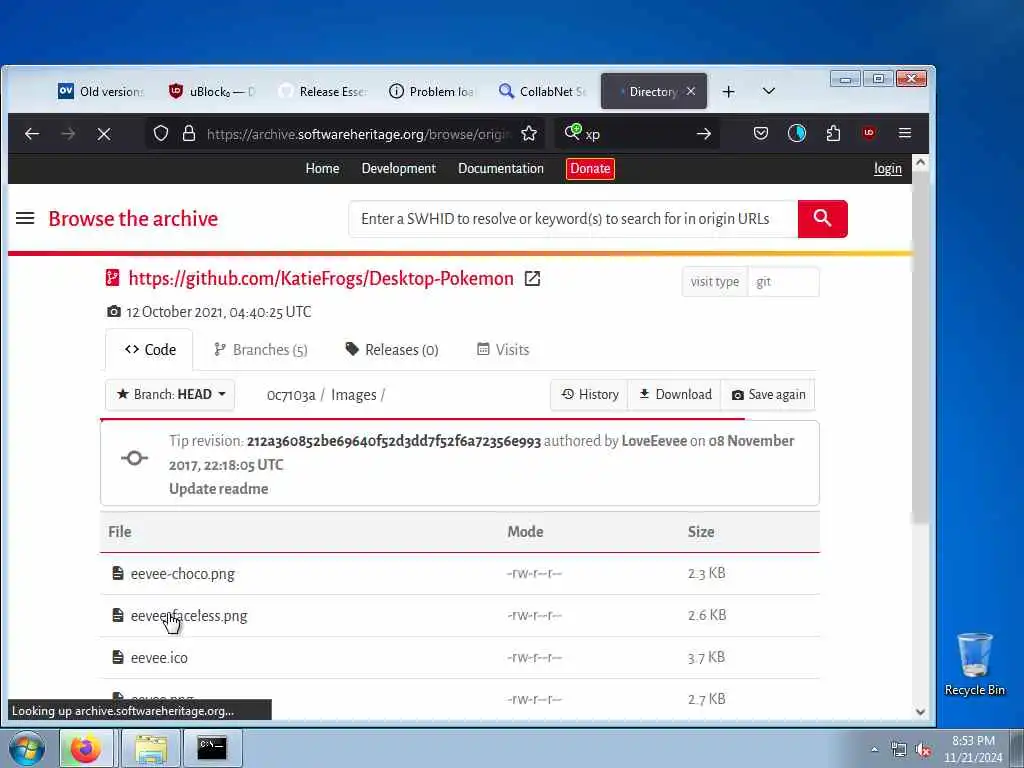1024x768 pixels.
Task: Open eevee.ico file
Action: (x=159, y=658)
